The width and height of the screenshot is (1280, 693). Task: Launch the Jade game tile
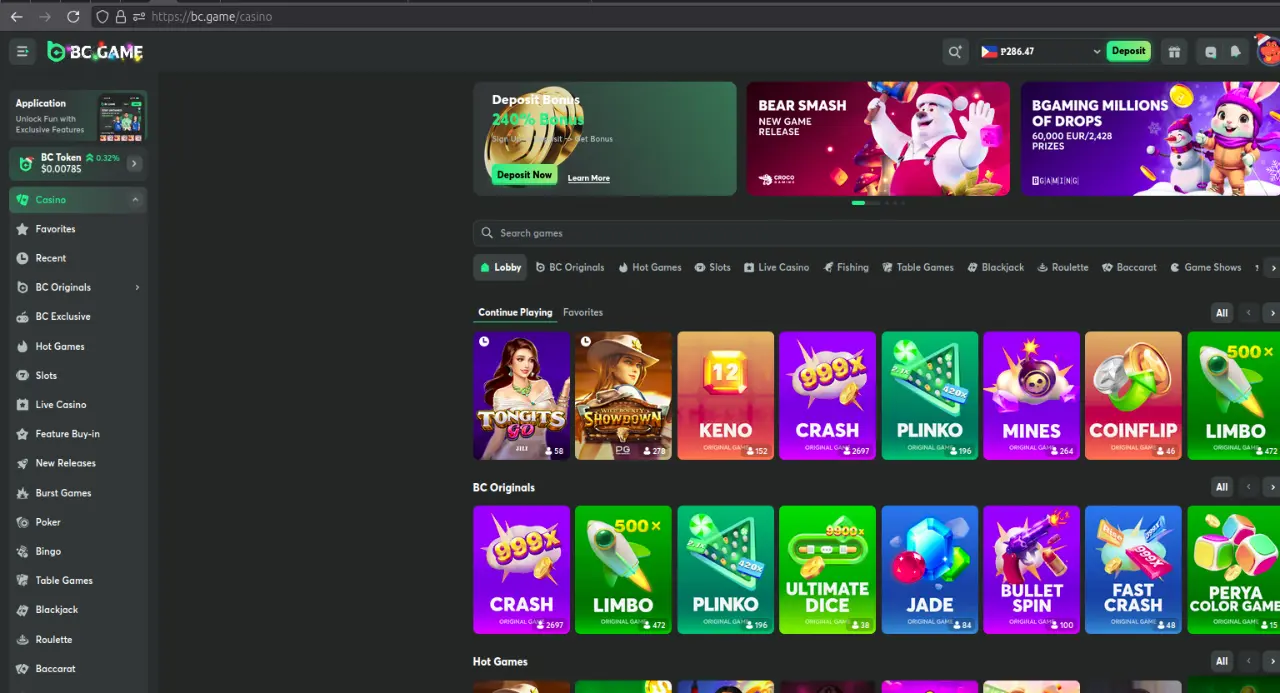point(929,570)
